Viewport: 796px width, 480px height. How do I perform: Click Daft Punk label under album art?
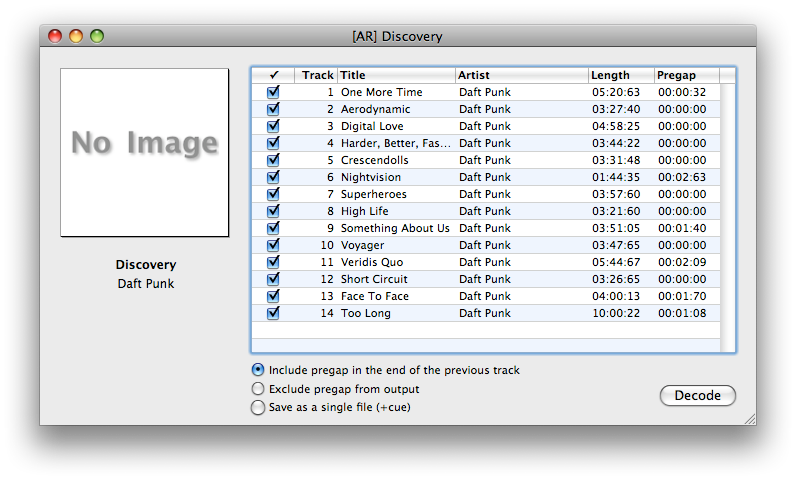pos(146,283)
